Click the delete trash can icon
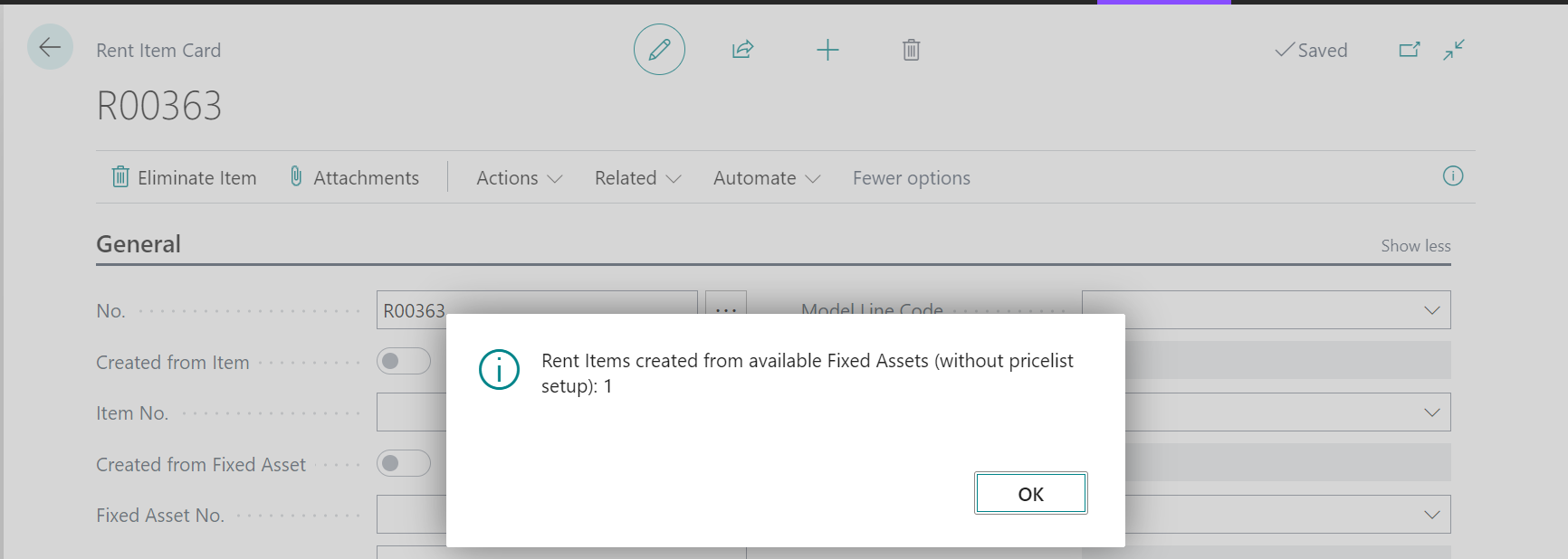 pyautogui.click(x=911, y=50)
